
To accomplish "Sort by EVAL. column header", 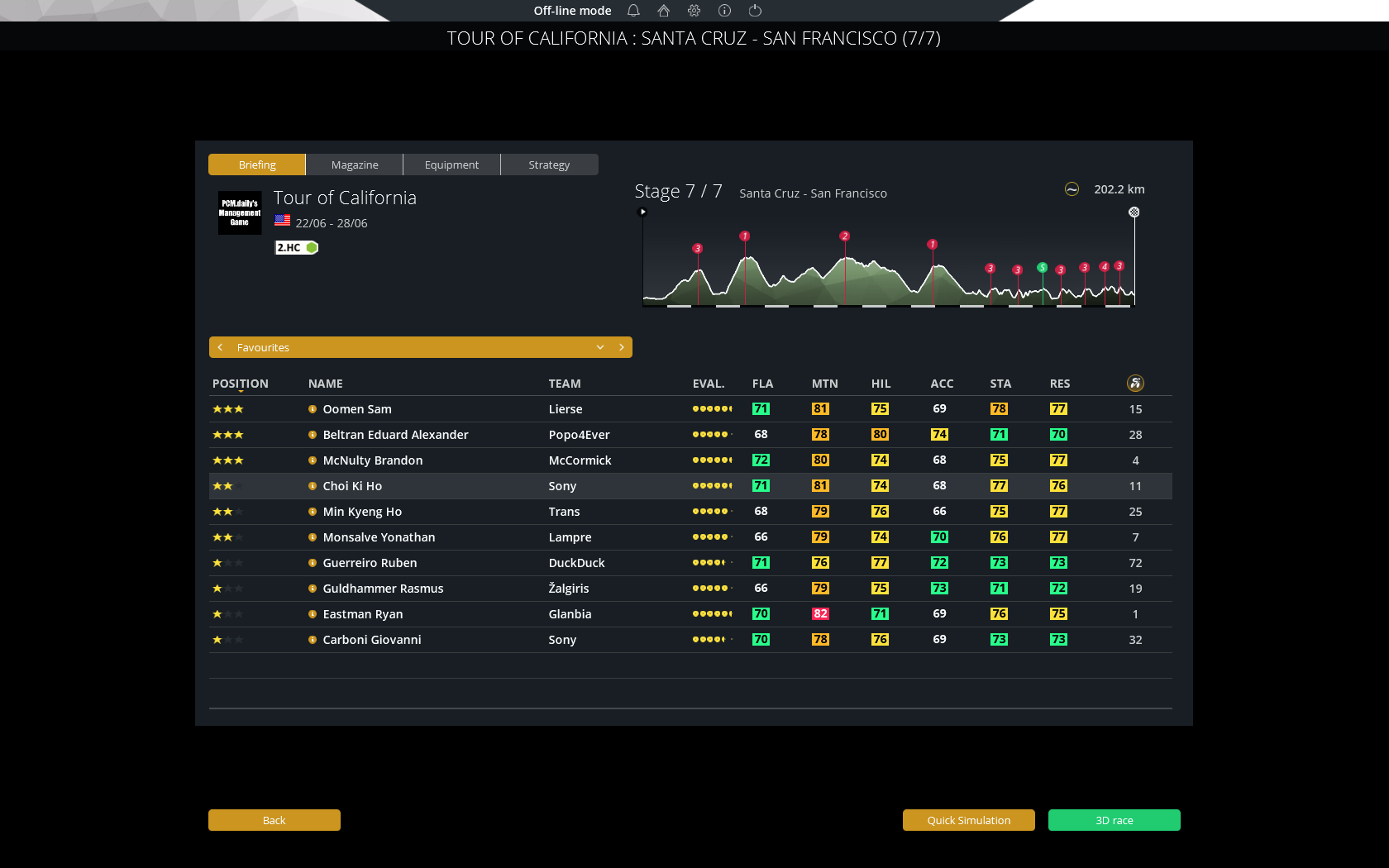I will [709, 384].
